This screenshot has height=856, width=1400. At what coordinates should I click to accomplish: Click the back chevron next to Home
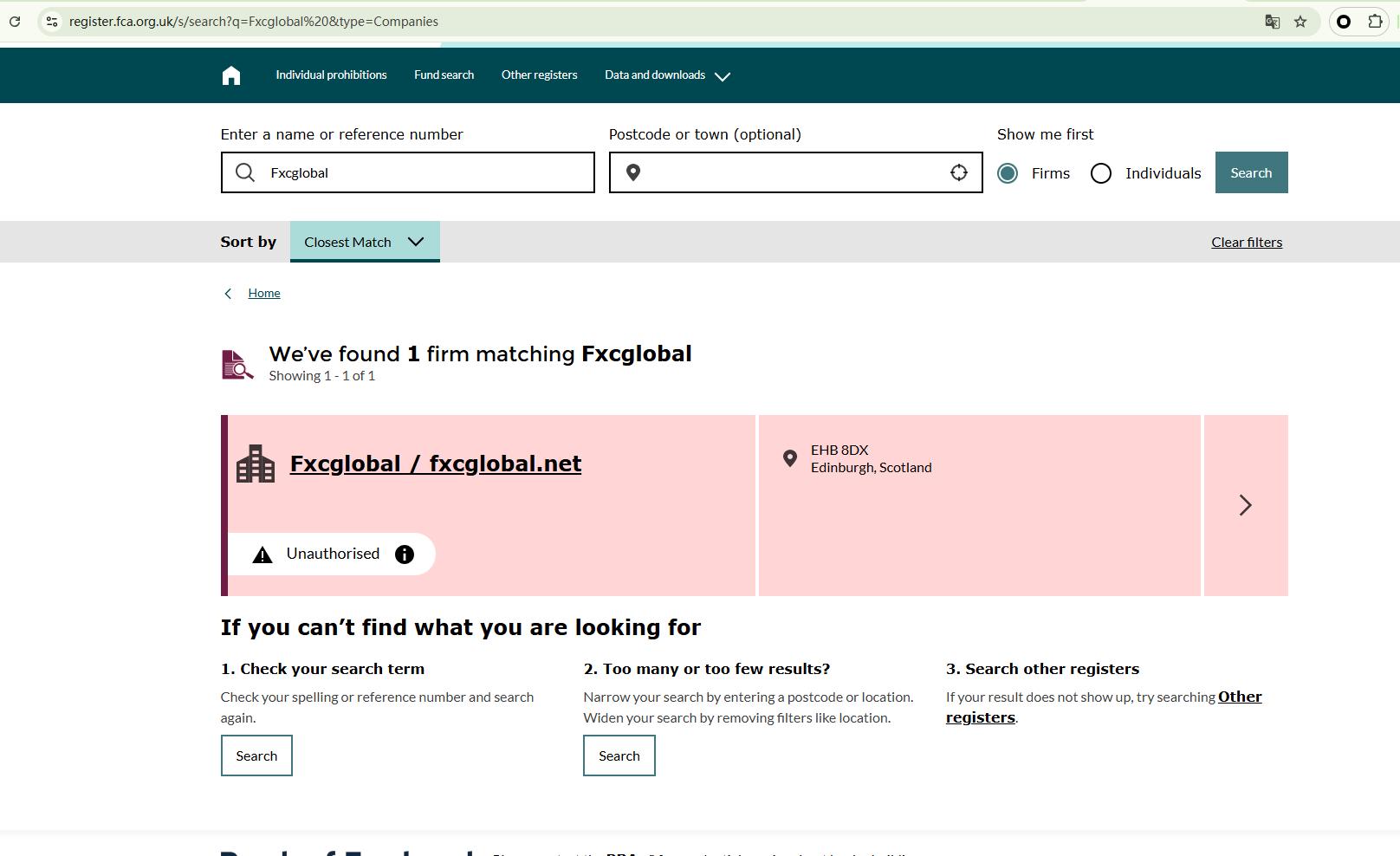(228, 294)
